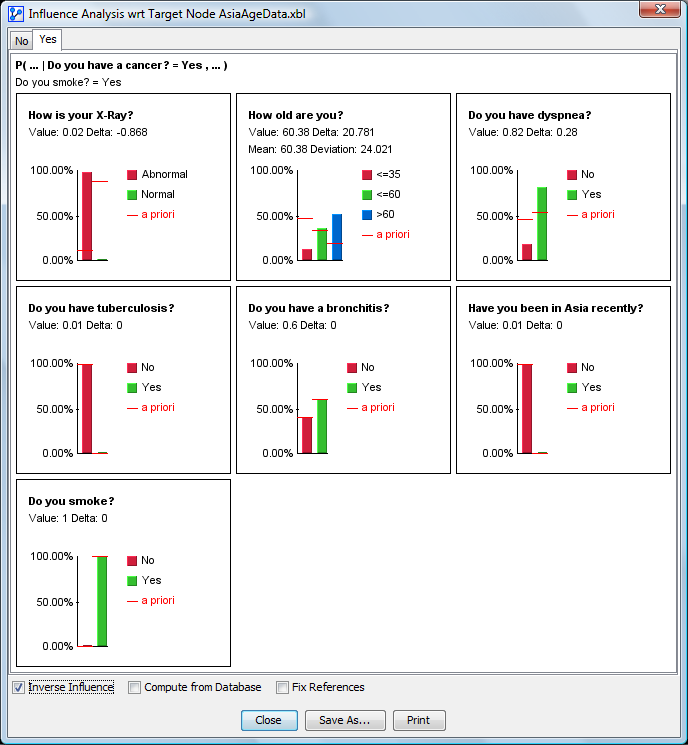Screen dimensions: 688x745
Task: Click green Yes swatch in dyspnea chart
Action: (572, 194)
